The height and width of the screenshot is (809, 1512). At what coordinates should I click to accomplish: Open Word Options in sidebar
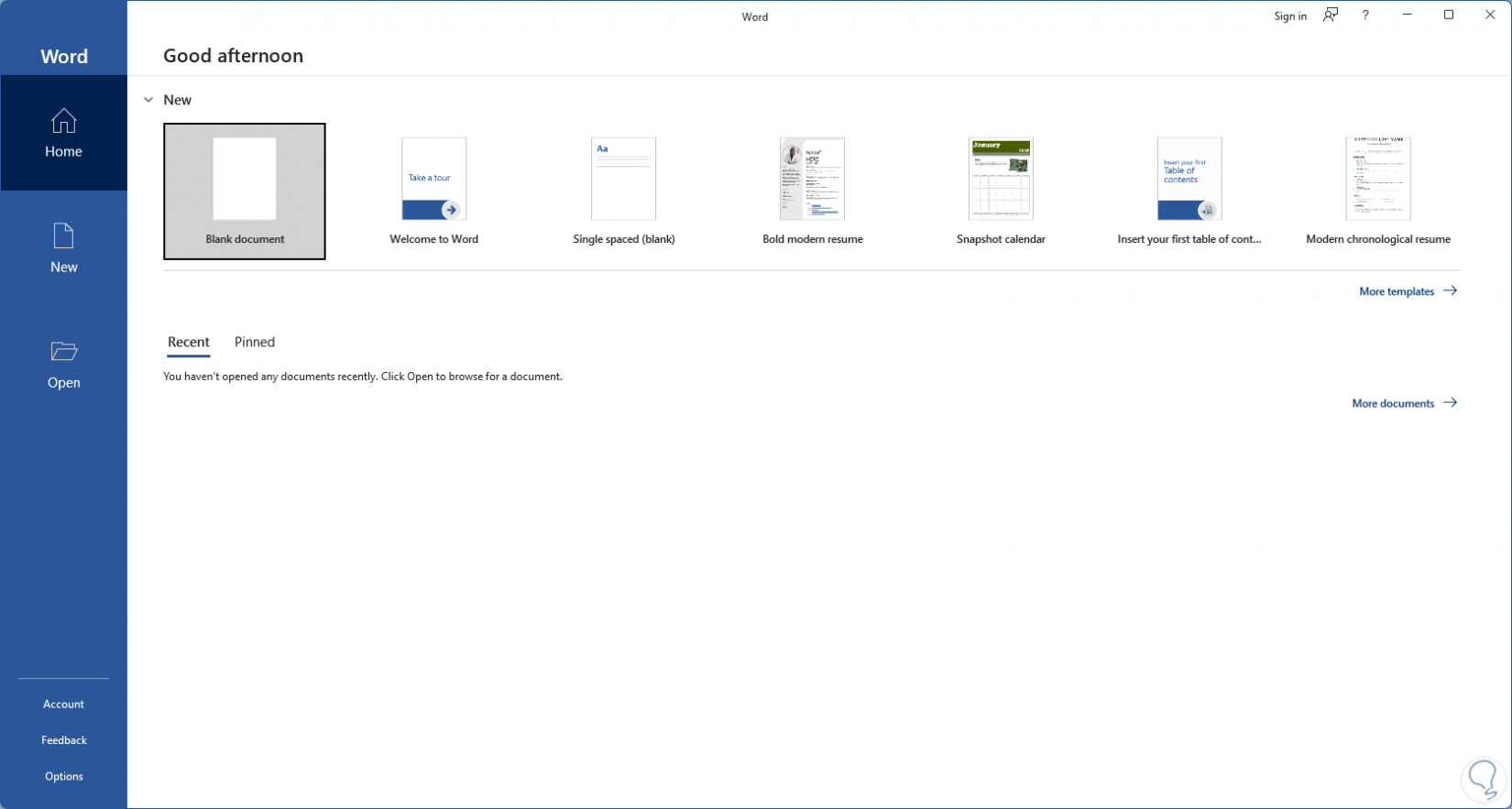click(x=63, y=776)
